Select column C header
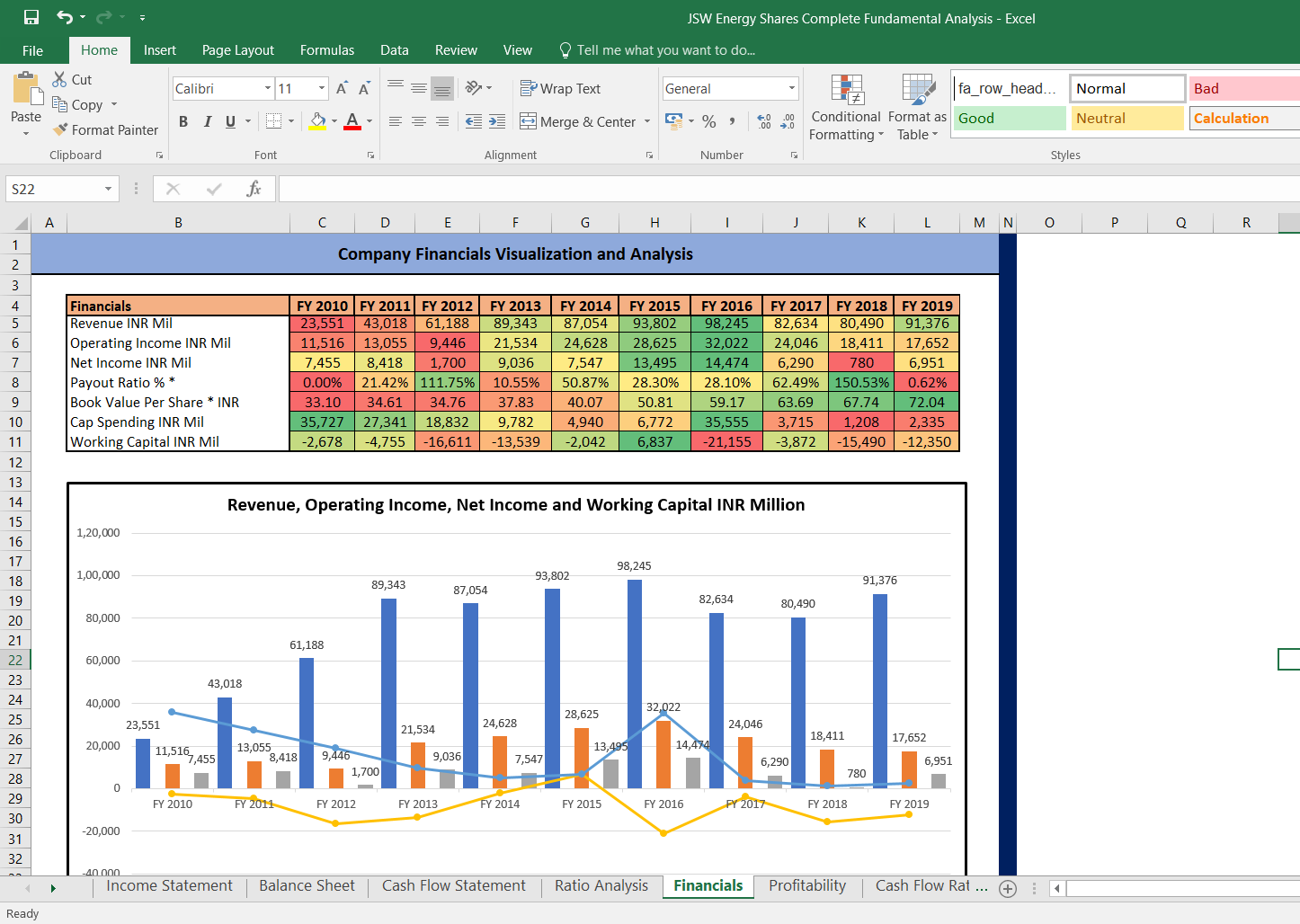 click(322, 223)
